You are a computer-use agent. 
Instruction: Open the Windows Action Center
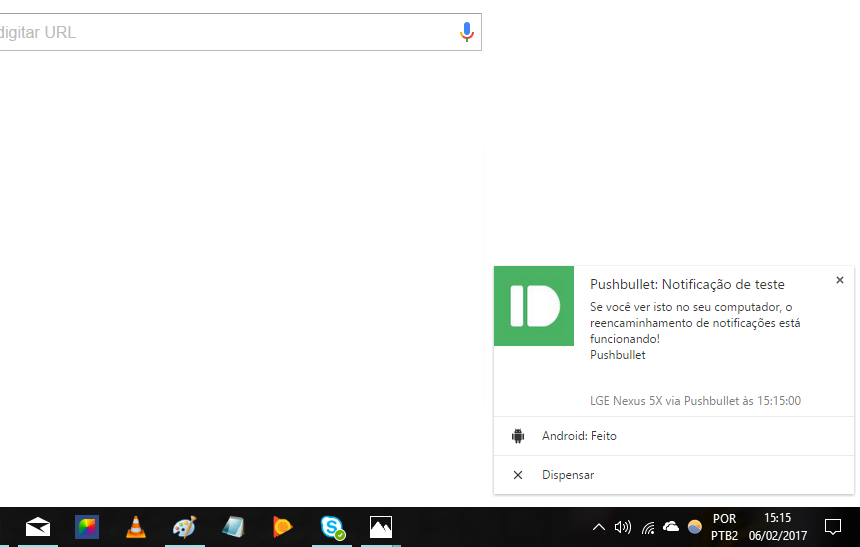coord(833,527)
